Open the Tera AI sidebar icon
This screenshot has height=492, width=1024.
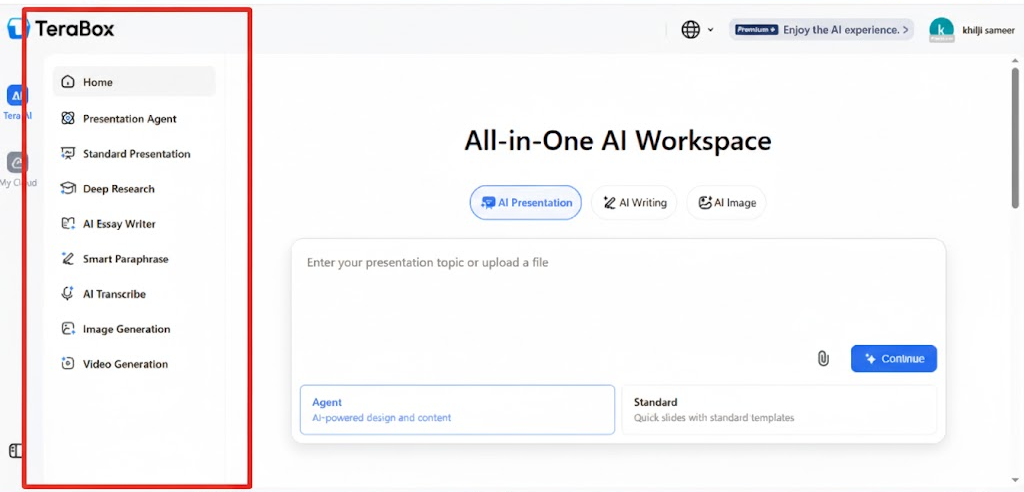pyautogui.click(x=18, y=95)
